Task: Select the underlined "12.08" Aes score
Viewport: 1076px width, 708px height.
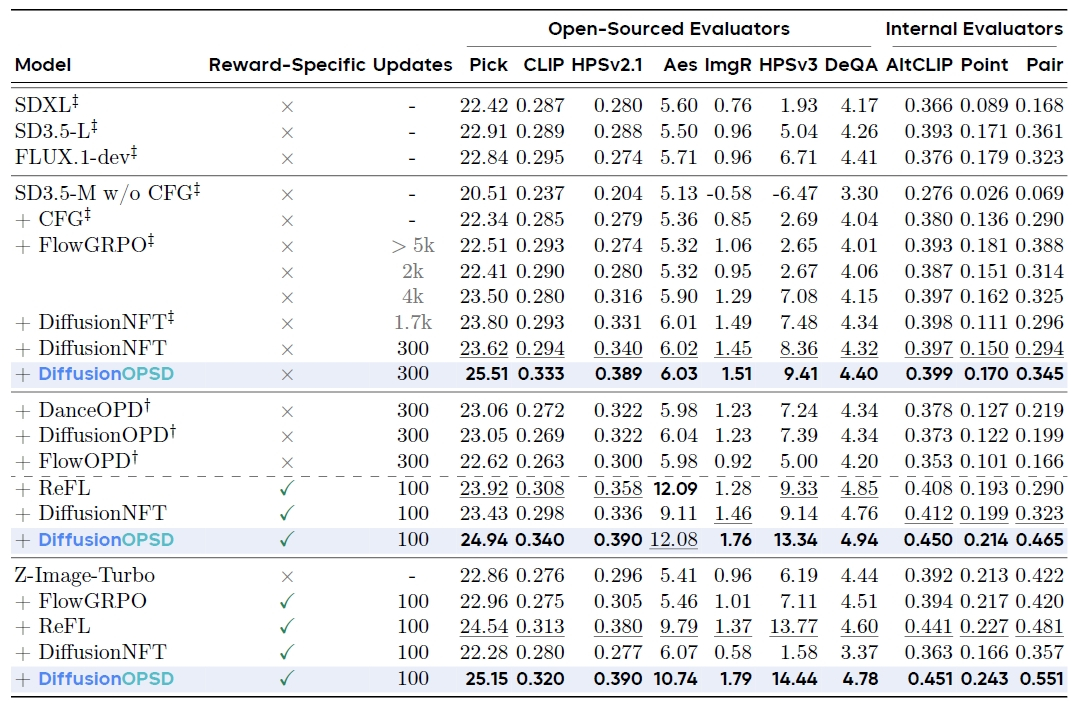Action: pyautogui.click(x=674, y=540)
